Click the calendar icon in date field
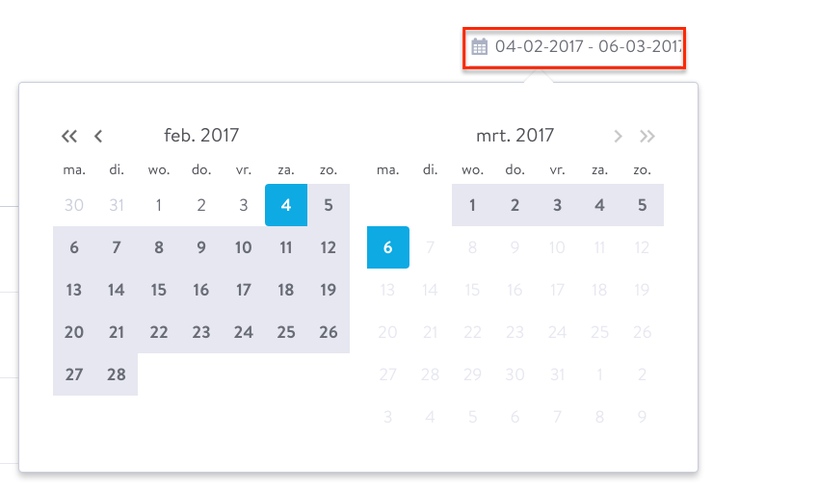 click(479, 47)
